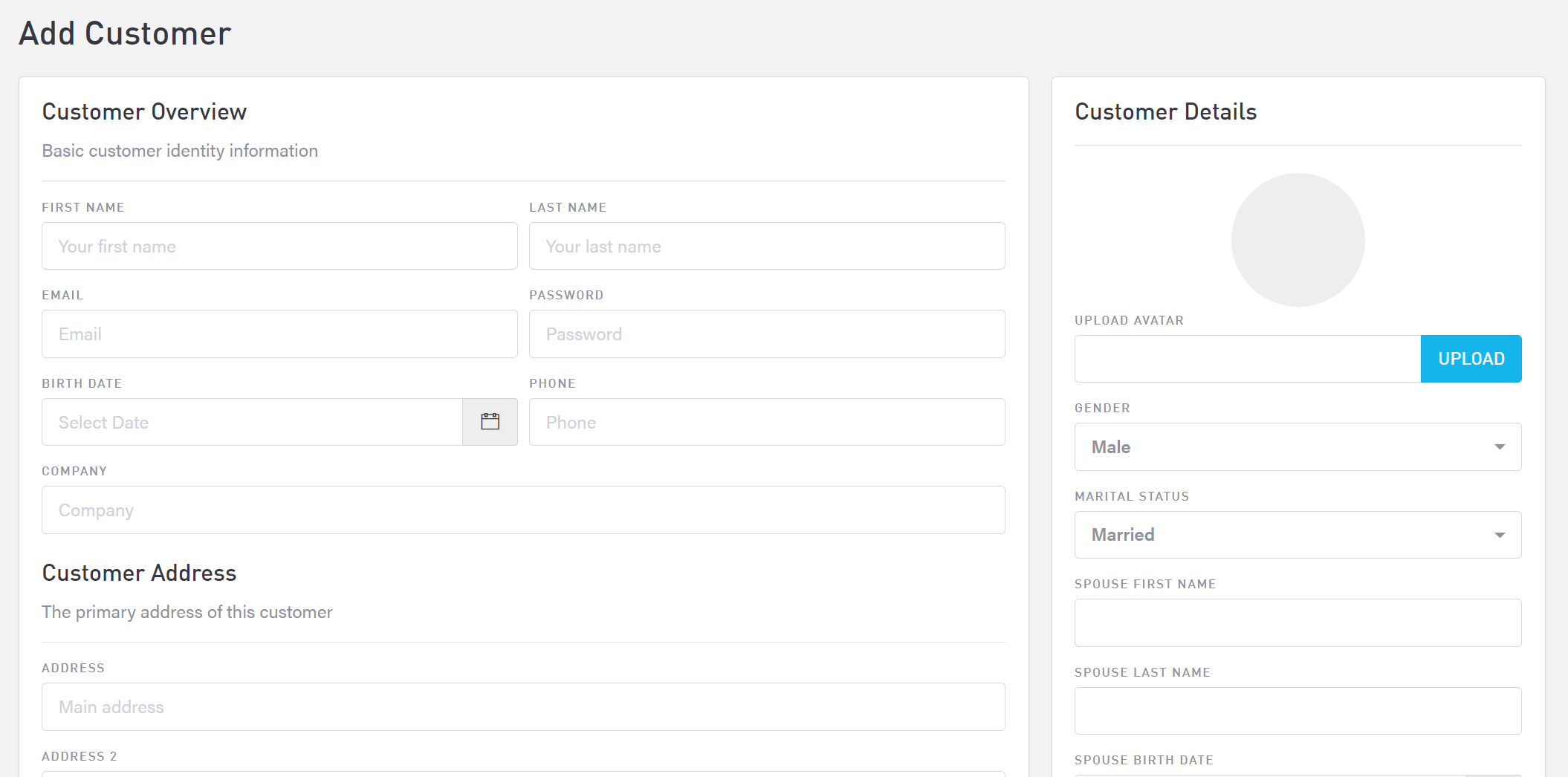Select the Email text box
1568x777 pixels.
[x=279, y=334]
